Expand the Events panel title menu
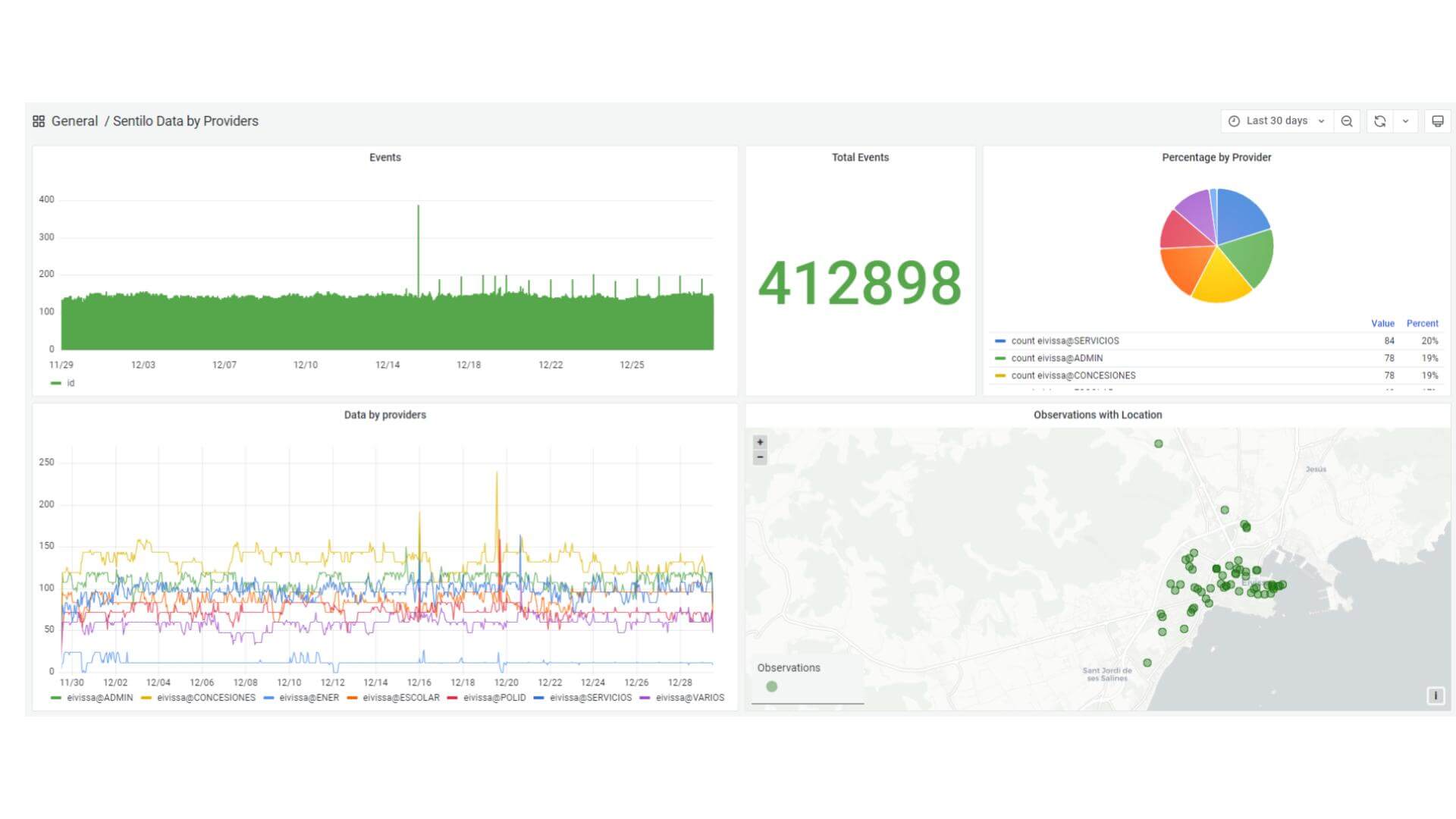The width and height of the screenshot is (1456, 819). (x=385, y=157)
